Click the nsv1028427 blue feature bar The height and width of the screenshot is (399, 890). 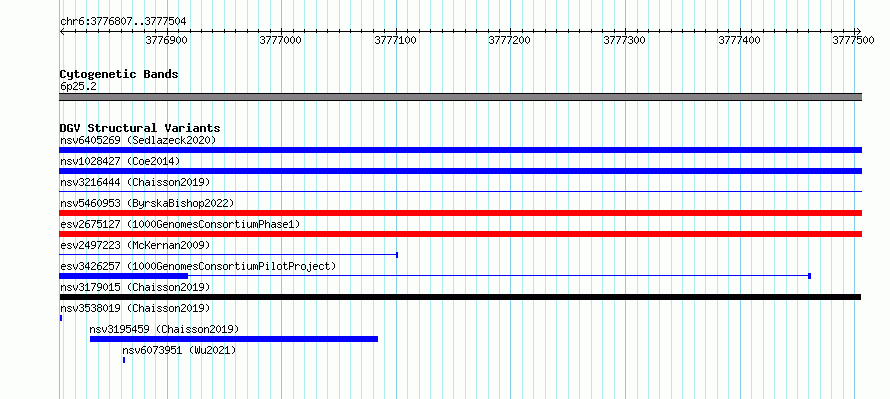coord(460,171)
